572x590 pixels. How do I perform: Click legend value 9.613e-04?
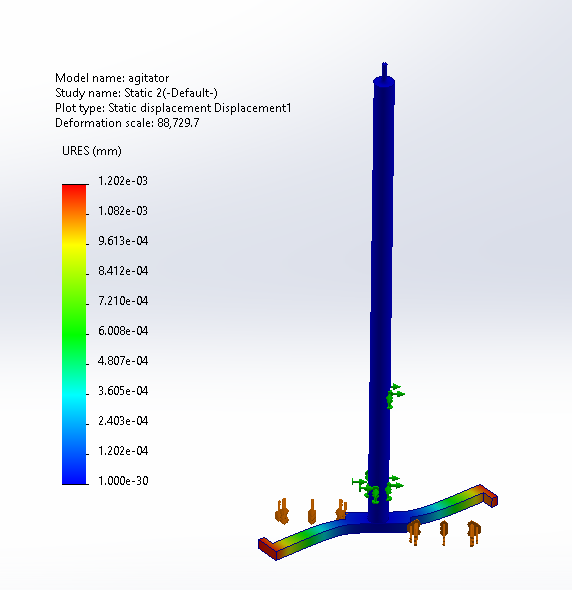(x=123, y=241)
